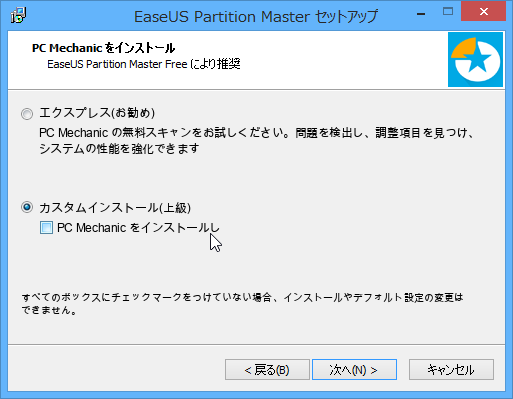
Task: Click the disabled maximize button
Action: pyautogui.click(x=448, y=12)
